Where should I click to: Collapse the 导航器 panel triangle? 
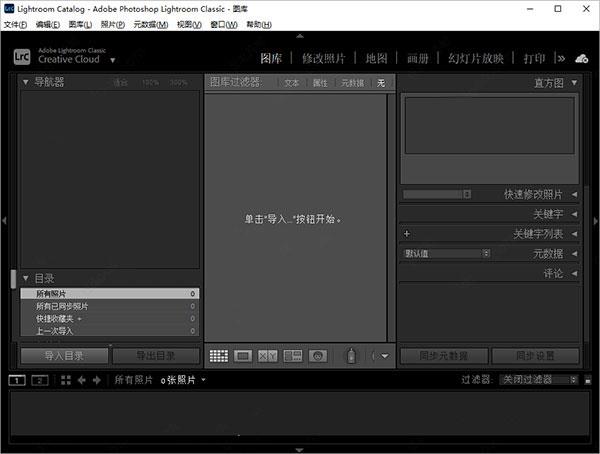pyautogui.click(x=26, y=82)
